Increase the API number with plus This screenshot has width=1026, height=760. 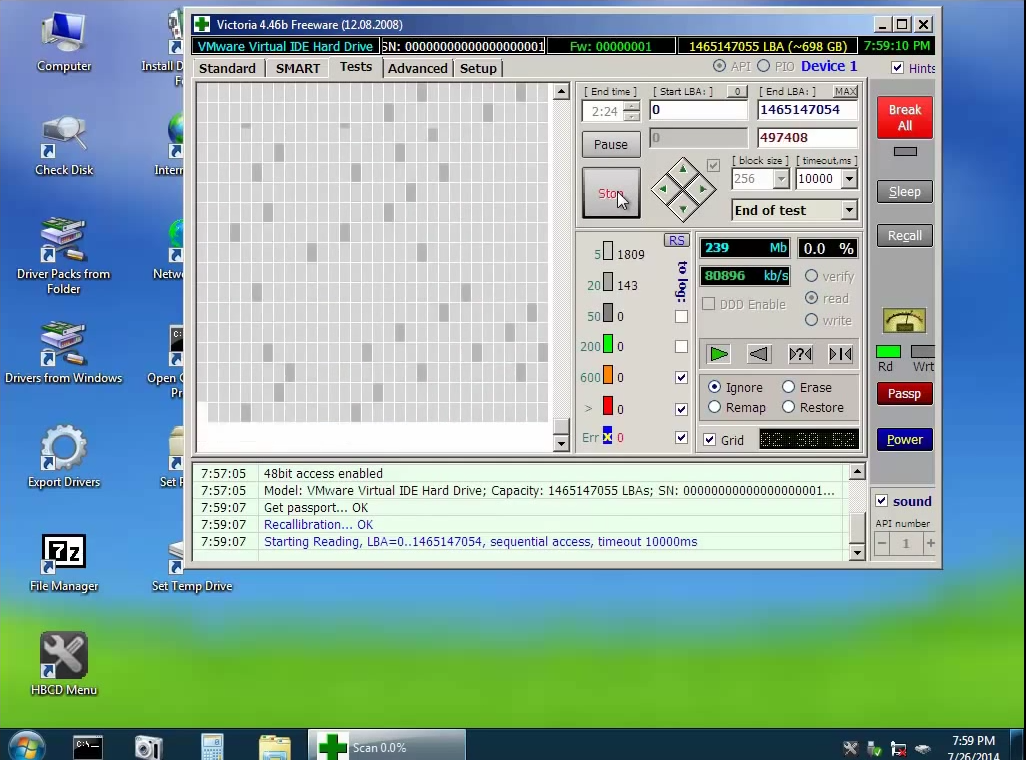(930, 543)
